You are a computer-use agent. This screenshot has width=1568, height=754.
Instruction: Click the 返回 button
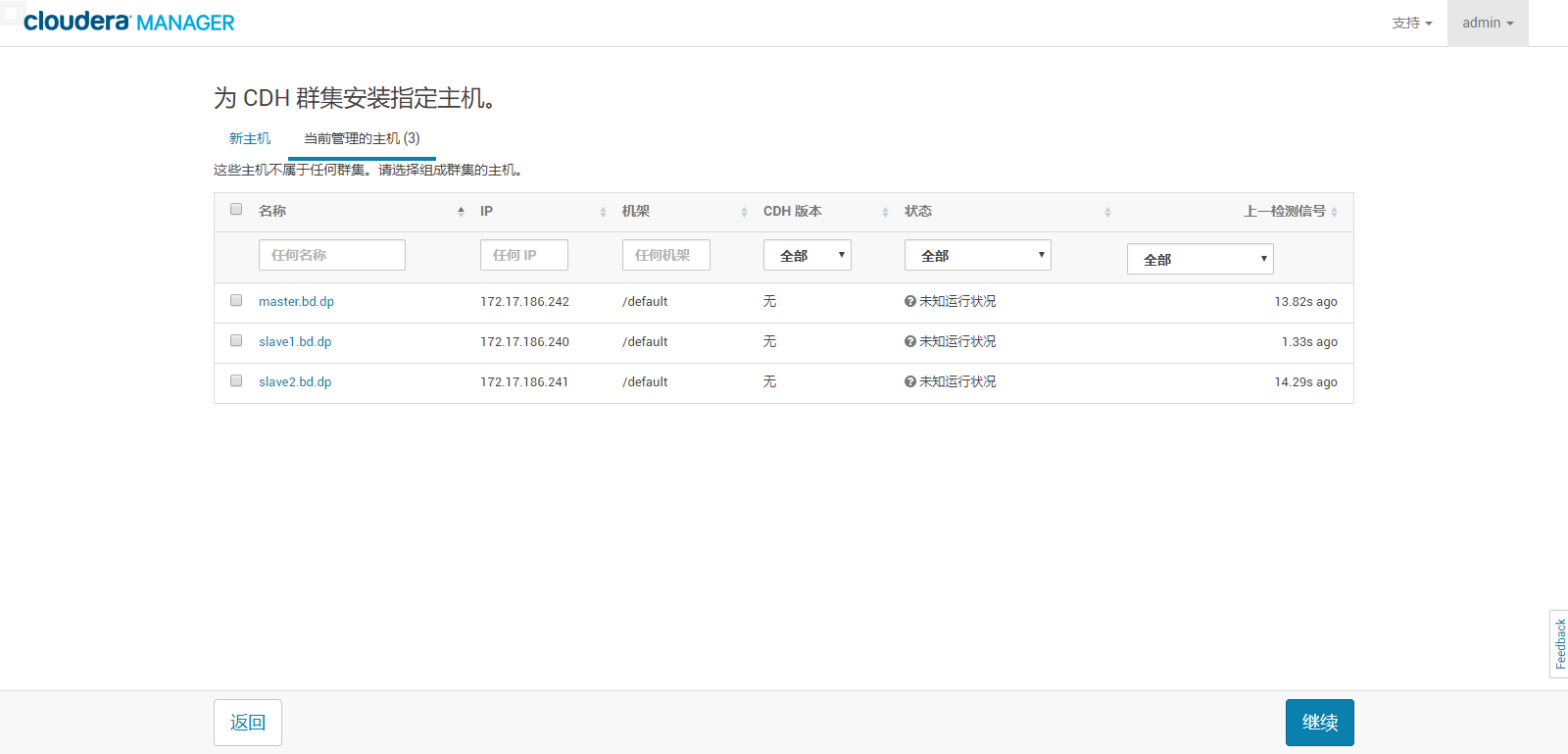pos(248,723)
